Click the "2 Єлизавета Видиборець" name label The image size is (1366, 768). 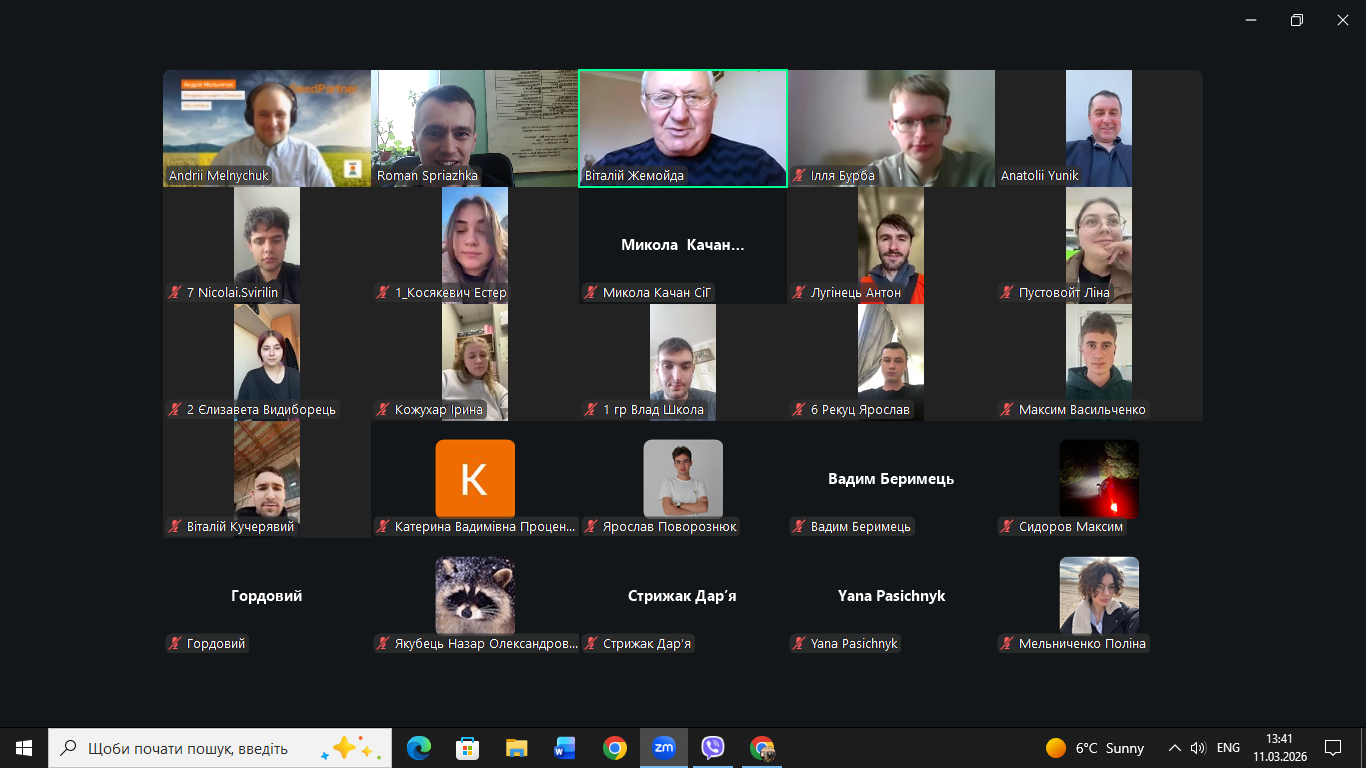click(x=262, y=410)
